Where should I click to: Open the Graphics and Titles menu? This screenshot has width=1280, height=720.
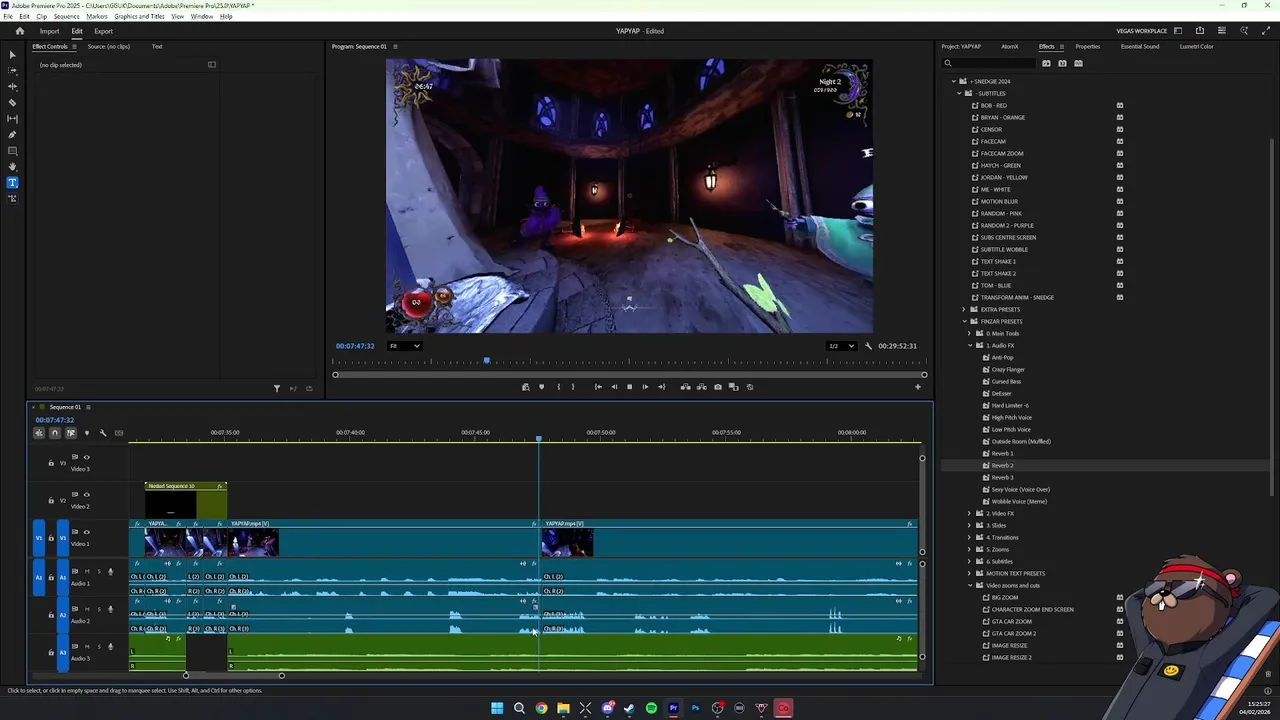pos(140,16)
